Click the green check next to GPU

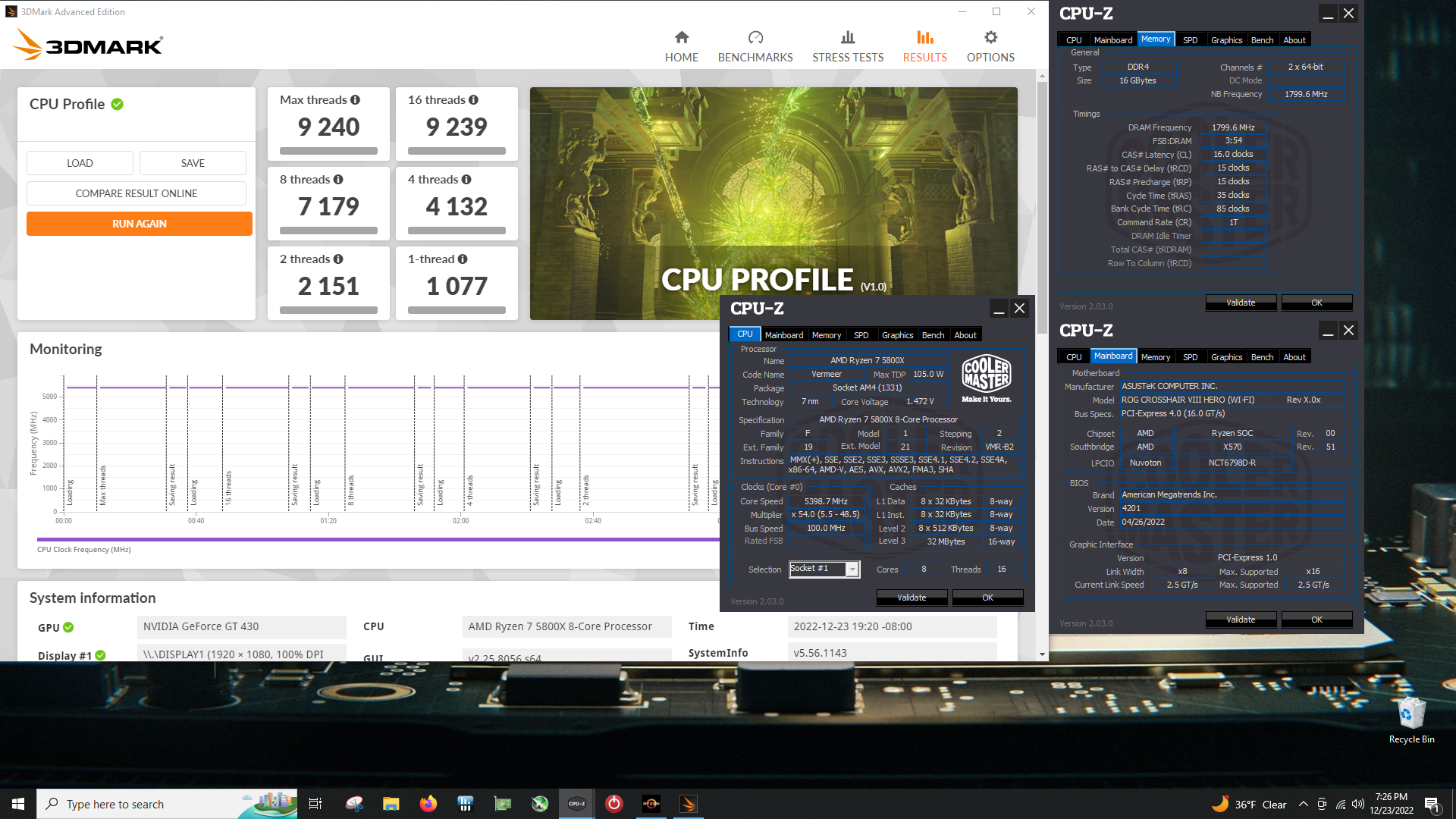point(68,627)
